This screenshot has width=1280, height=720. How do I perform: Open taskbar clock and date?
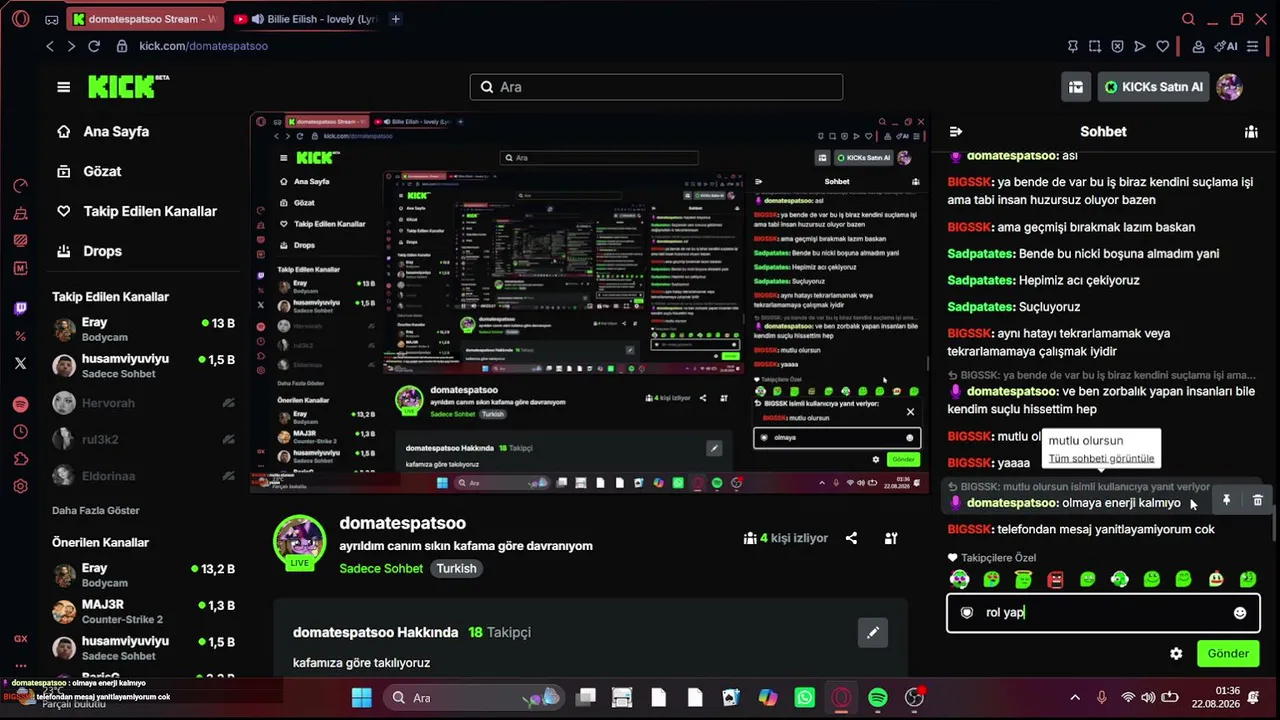[x=1214, y=698]
